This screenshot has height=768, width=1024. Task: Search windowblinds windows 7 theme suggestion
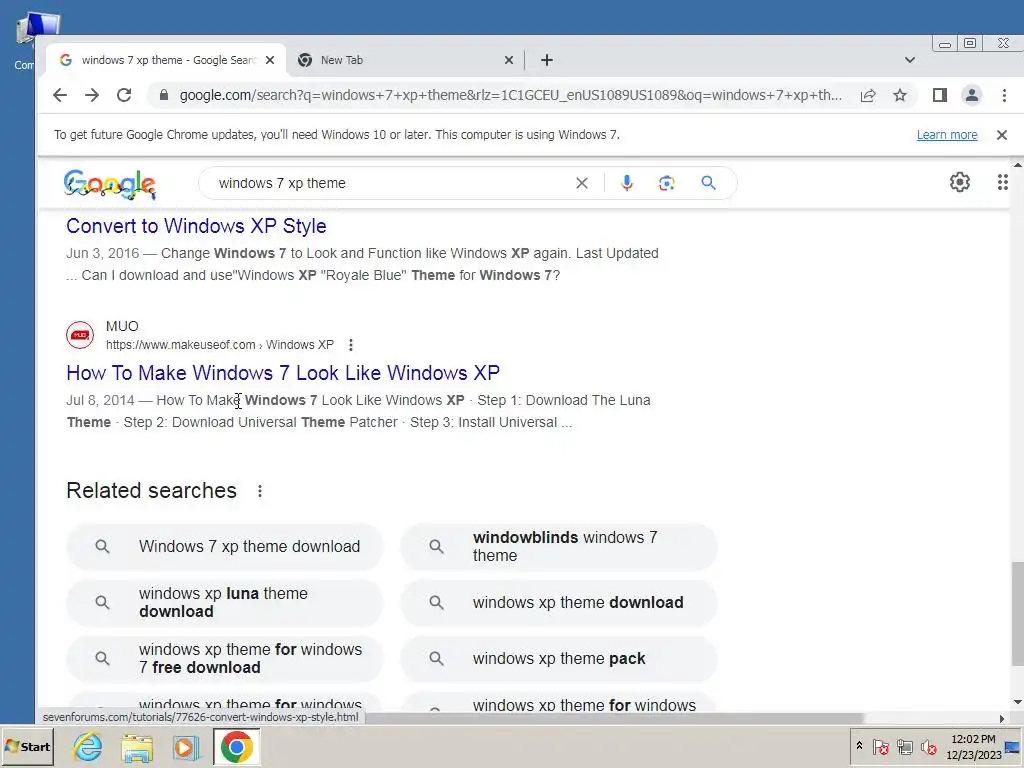pyautogui.click(x=559, y=547)
